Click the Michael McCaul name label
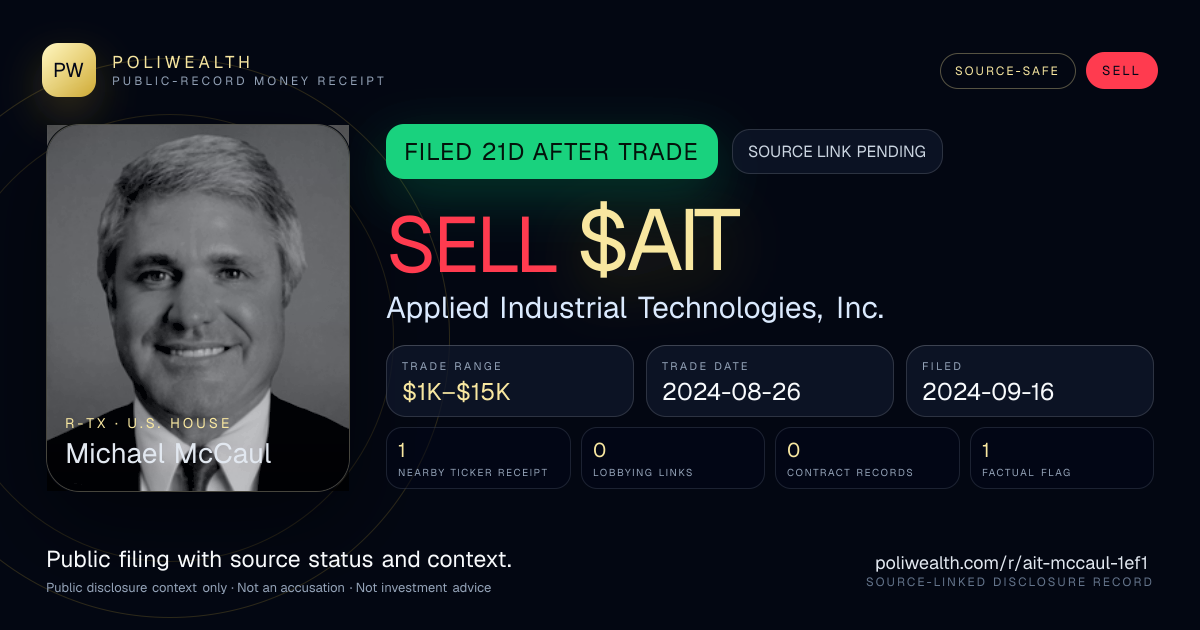This screenshot has width=1200, height=630. click(x=168, y=453)
